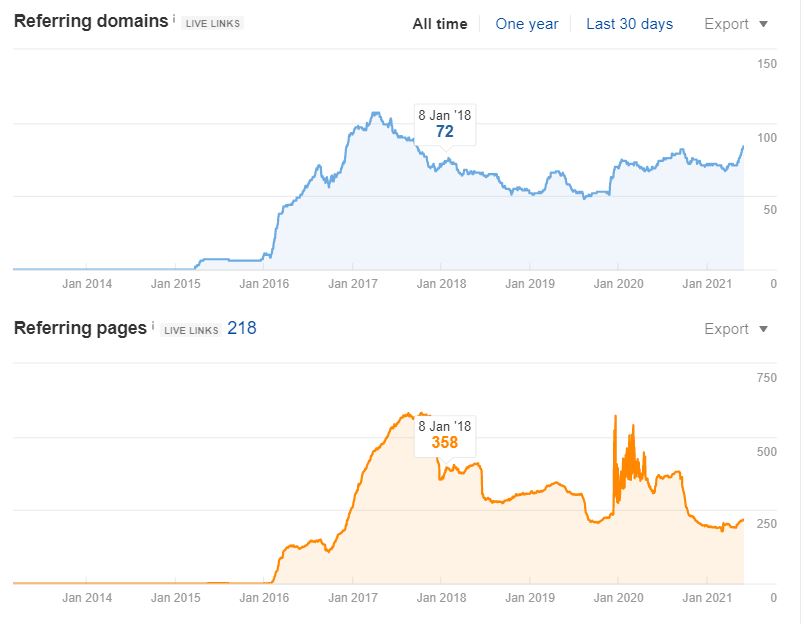Click the Referring pages heading

pyautogui.click(x=80, y=328)
